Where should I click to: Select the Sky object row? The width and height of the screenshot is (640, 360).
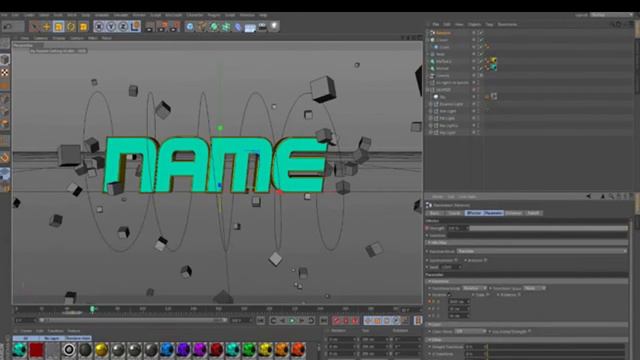click(442, 97)
